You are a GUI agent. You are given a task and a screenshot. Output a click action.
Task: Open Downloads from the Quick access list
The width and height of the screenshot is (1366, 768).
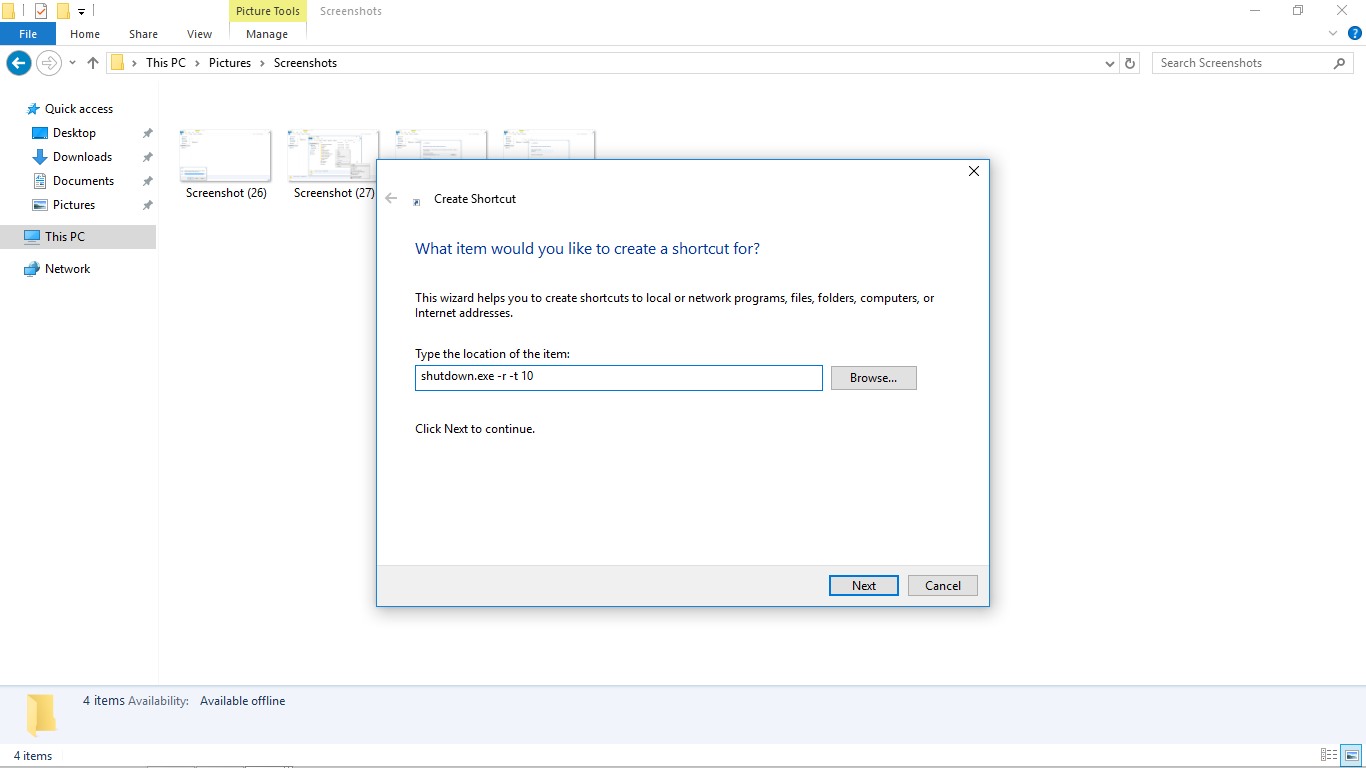[x=82, y=157]
